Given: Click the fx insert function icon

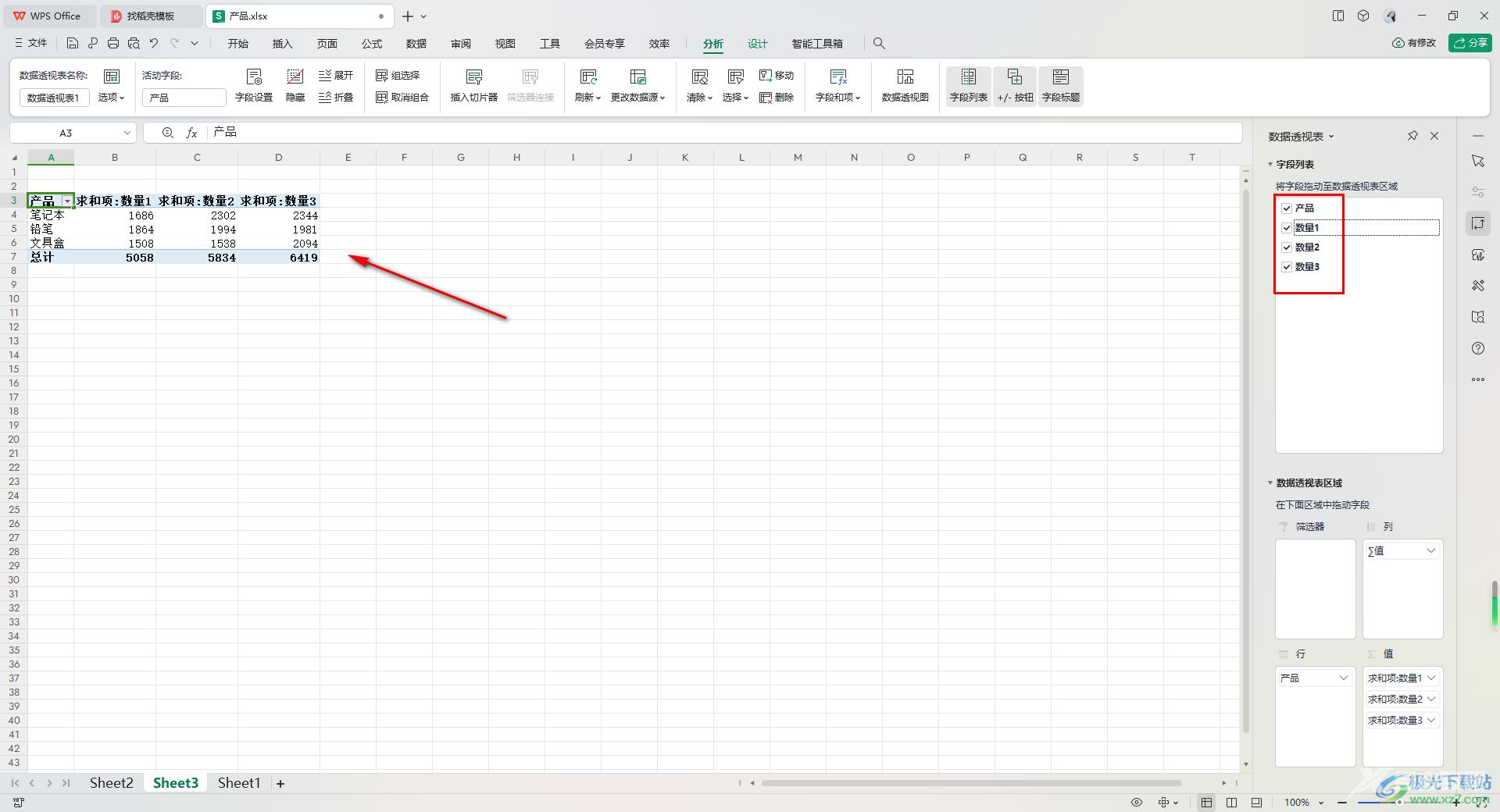Looking at the screenshot, I should pos(191,133).
